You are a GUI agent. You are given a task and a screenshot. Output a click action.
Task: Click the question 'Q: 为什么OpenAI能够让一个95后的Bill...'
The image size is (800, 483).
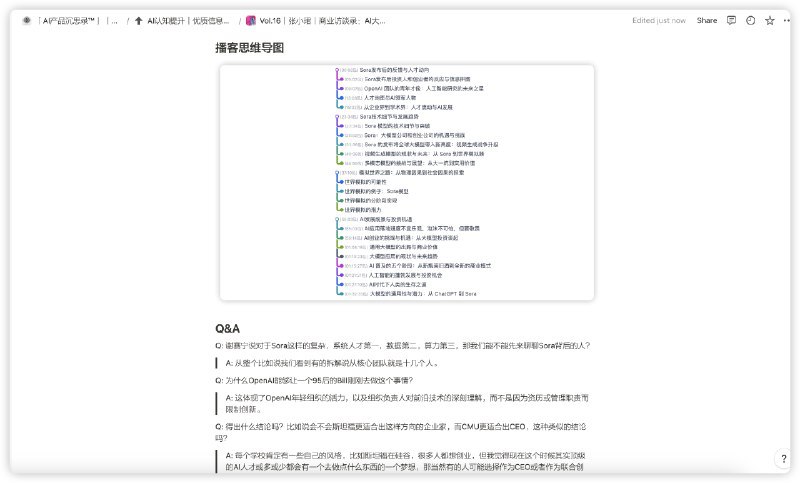coord(314,380)
